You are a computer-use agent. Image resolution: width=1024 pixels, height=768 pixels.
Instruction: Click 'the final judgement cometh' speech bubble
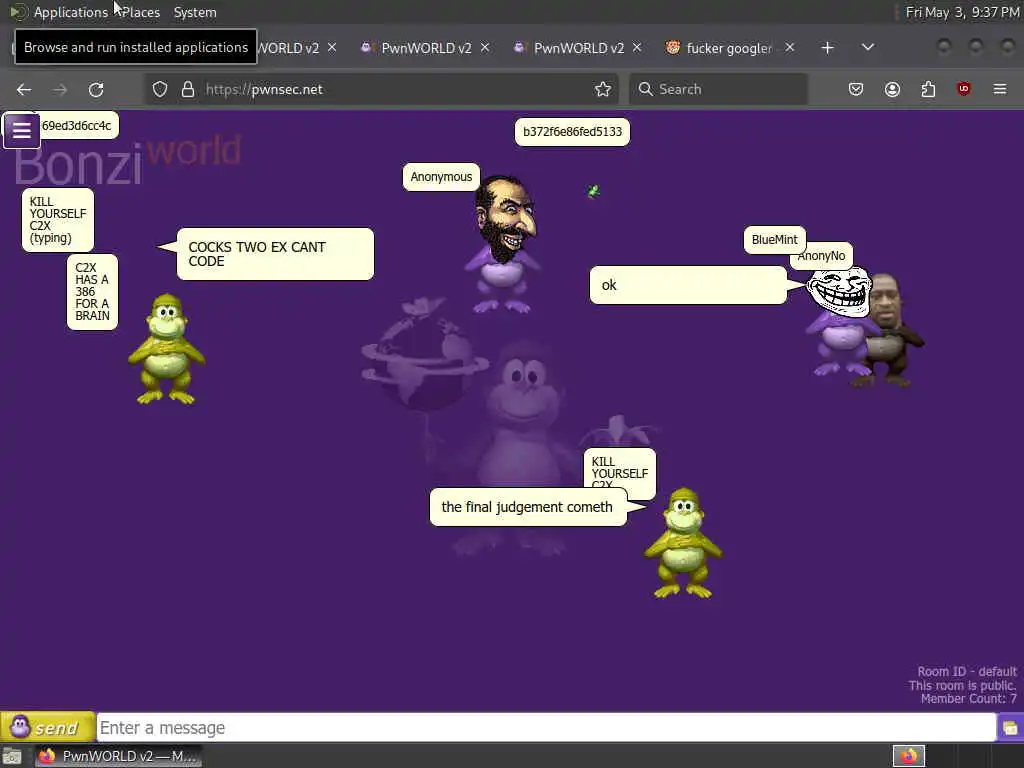(528, 507)
